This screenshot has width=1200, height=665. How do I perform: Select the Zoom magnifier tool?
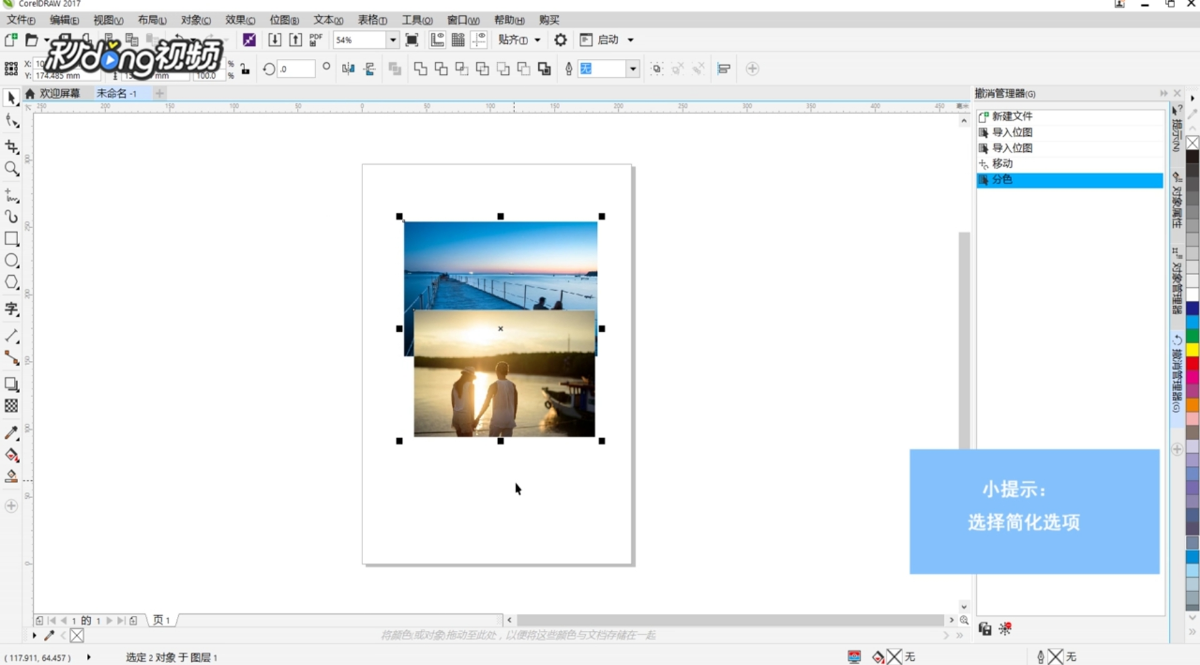pos(11,169)
